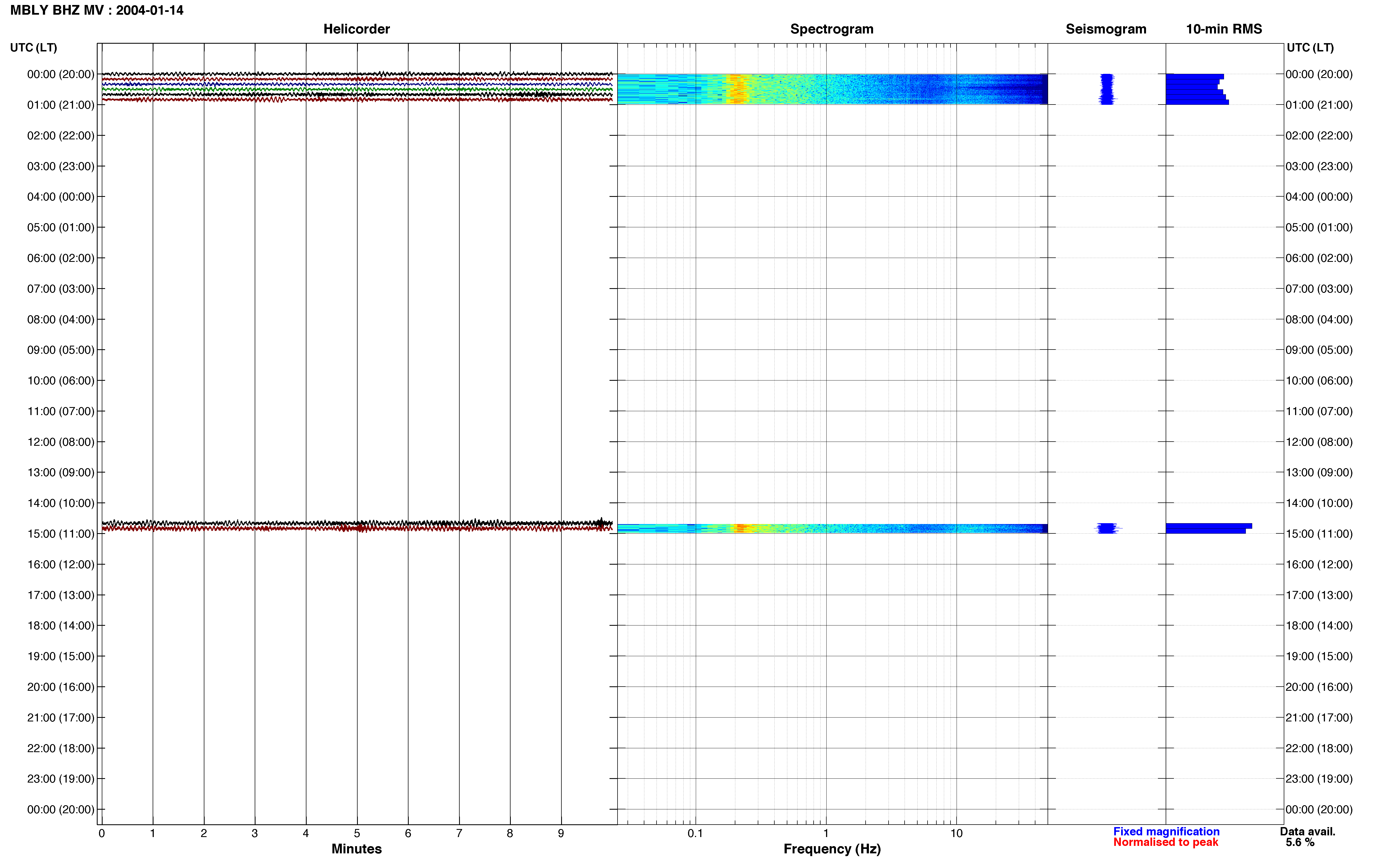Select the 'Helicorder' panel heading

356,29
